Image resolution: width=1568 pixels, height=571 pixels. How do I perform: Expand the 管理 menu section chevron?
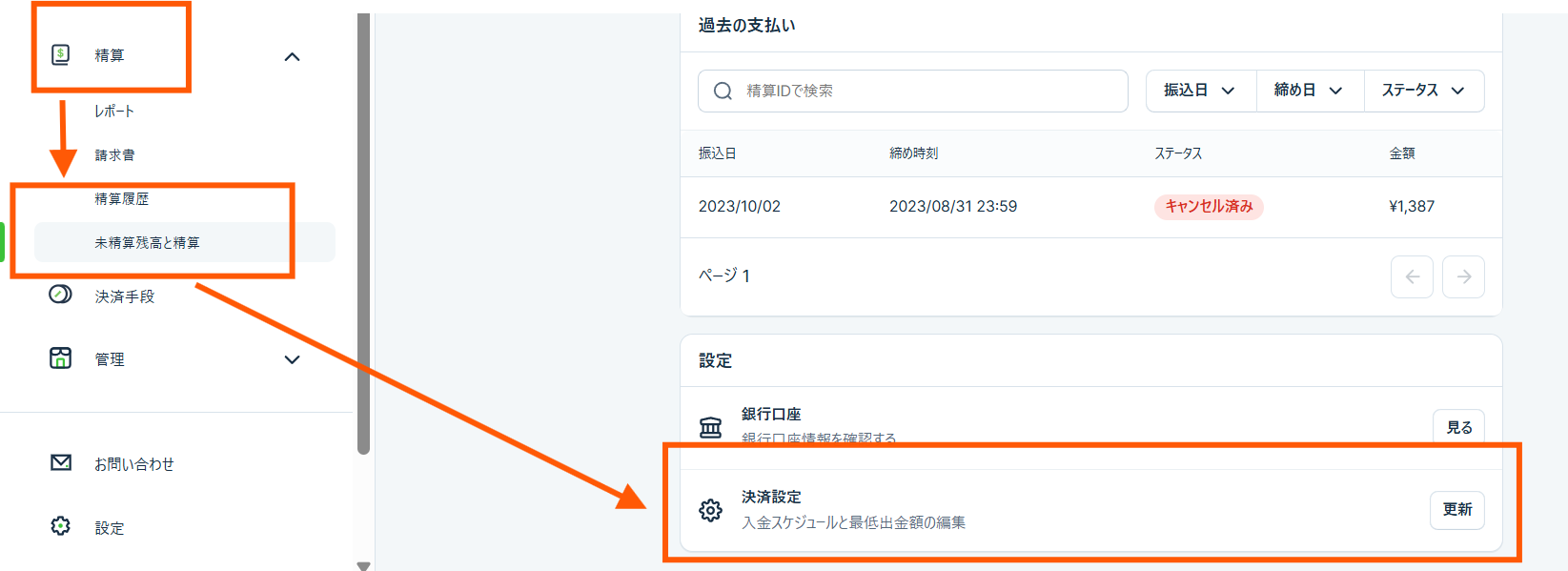tap(293, 359)
